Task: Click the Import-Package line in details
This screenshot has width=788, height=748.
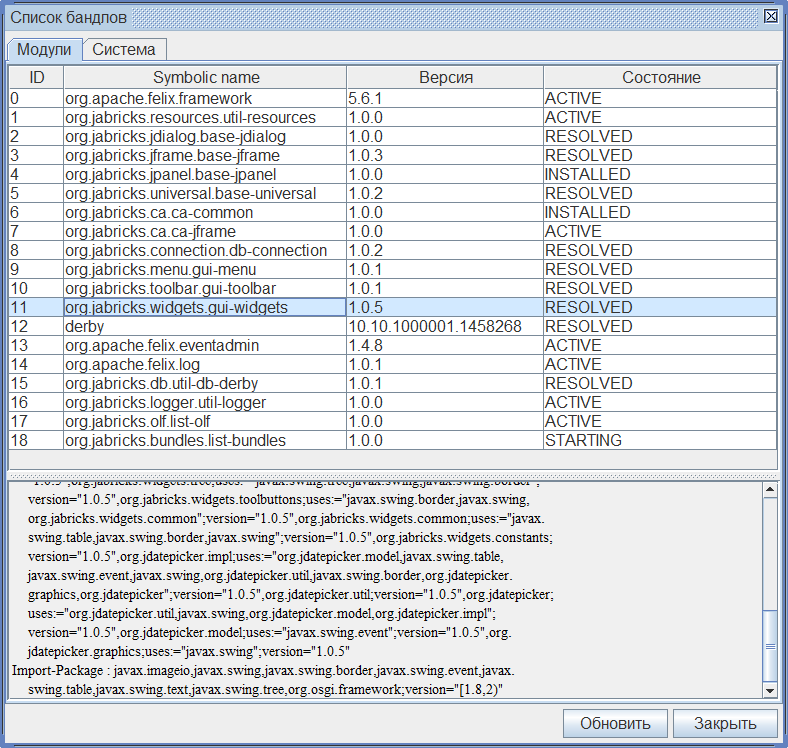Action: click(263, 671)
